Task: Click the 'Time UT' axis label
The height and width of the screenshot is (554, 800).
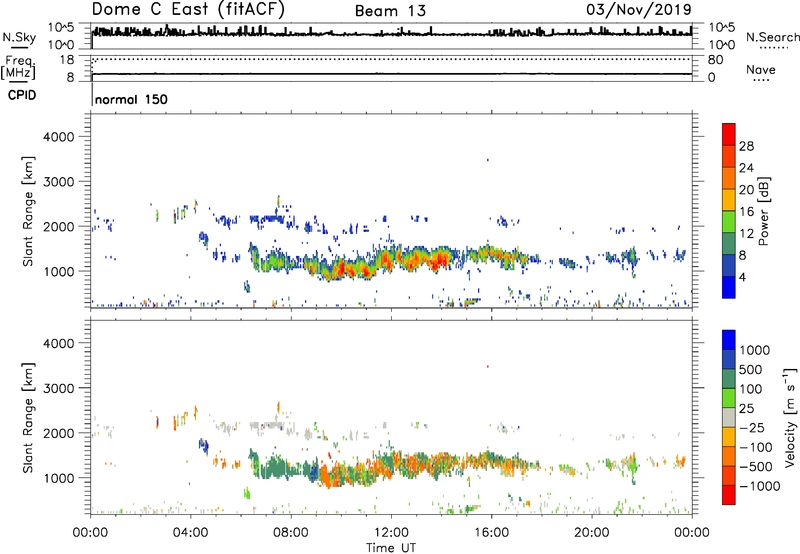Action: (x=391, y=548)
